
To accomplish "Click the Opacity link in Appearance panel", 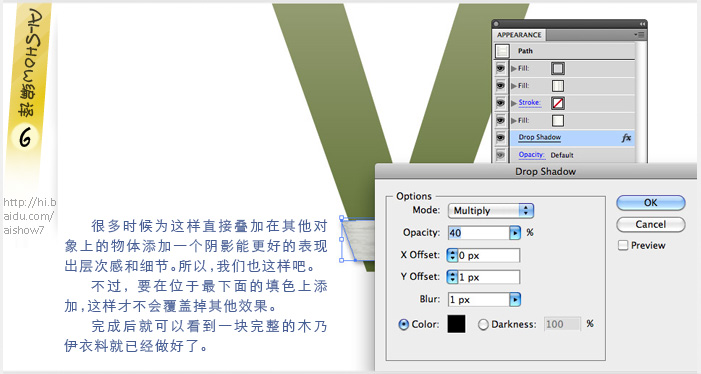I will coord(532,155).
